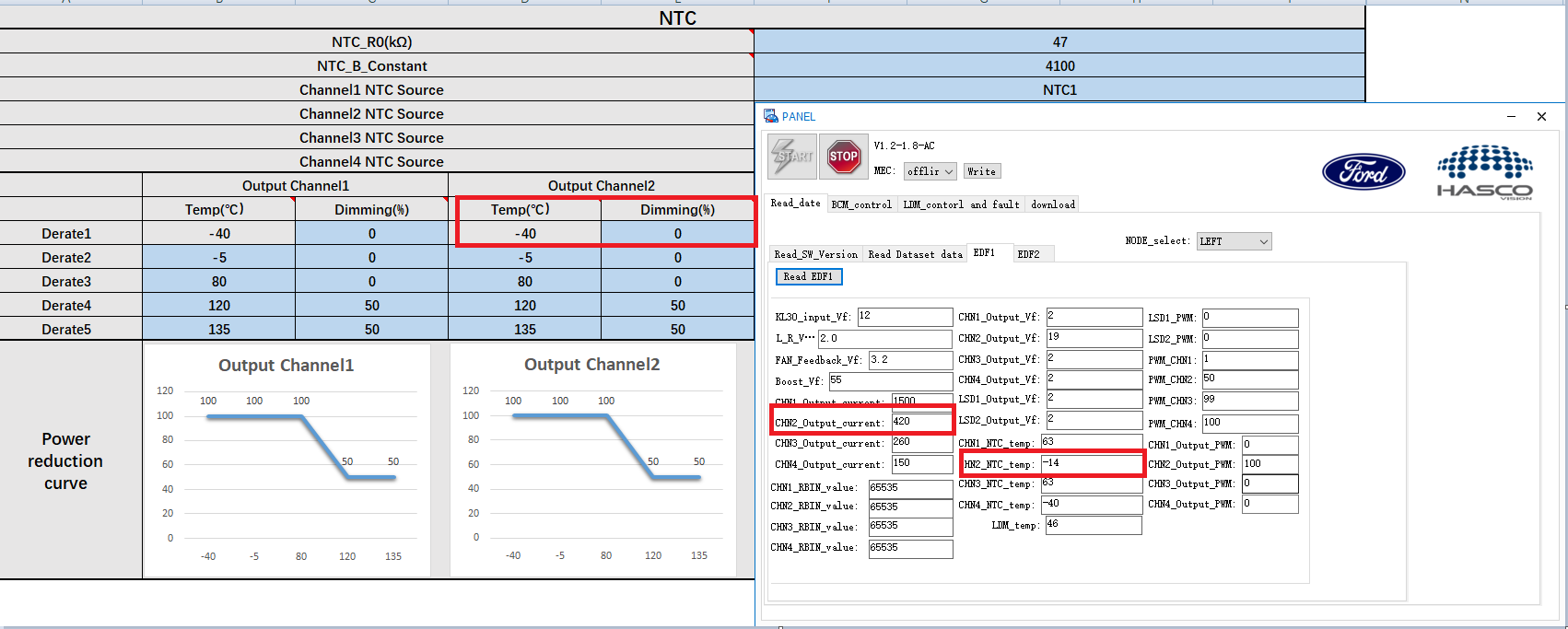
Task: Click the PANEL window title icon
Action: click(x=770, y=116)
